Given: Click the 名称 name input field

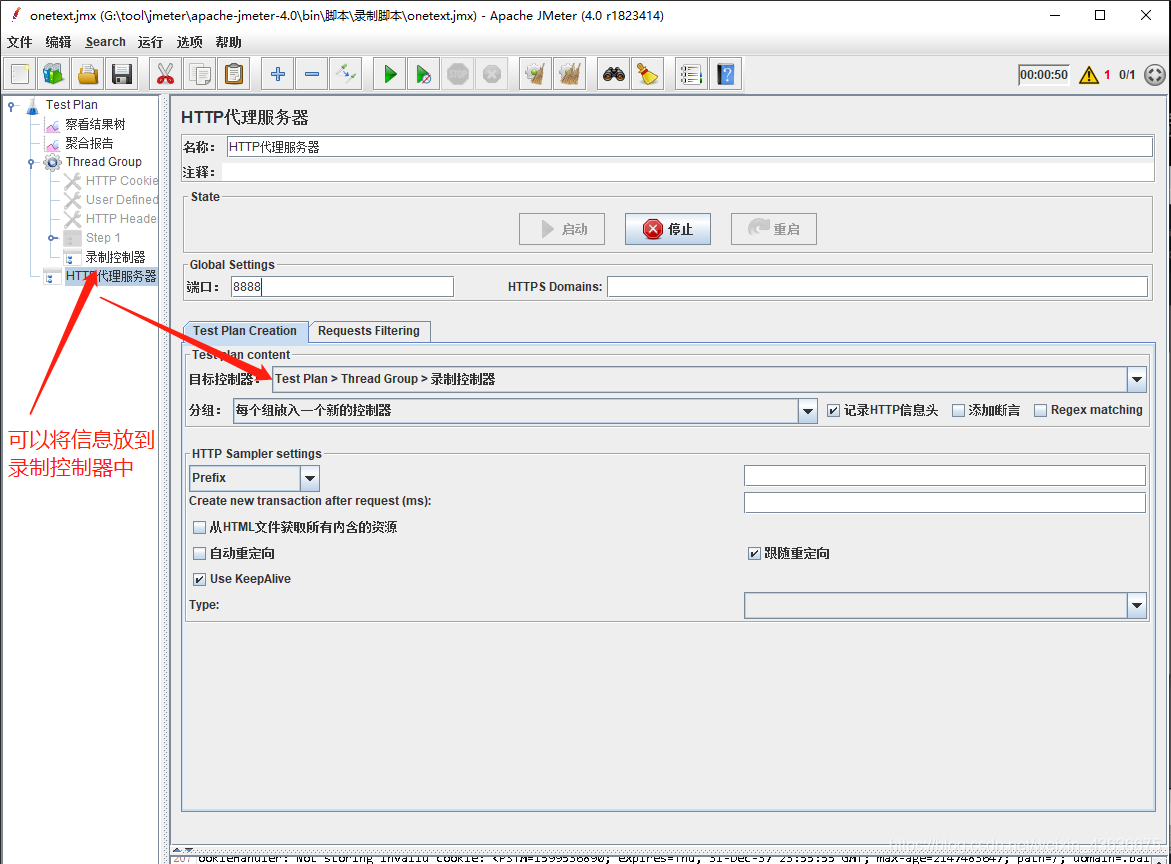Looking at the screenshot, I should (x=689, y=147).
